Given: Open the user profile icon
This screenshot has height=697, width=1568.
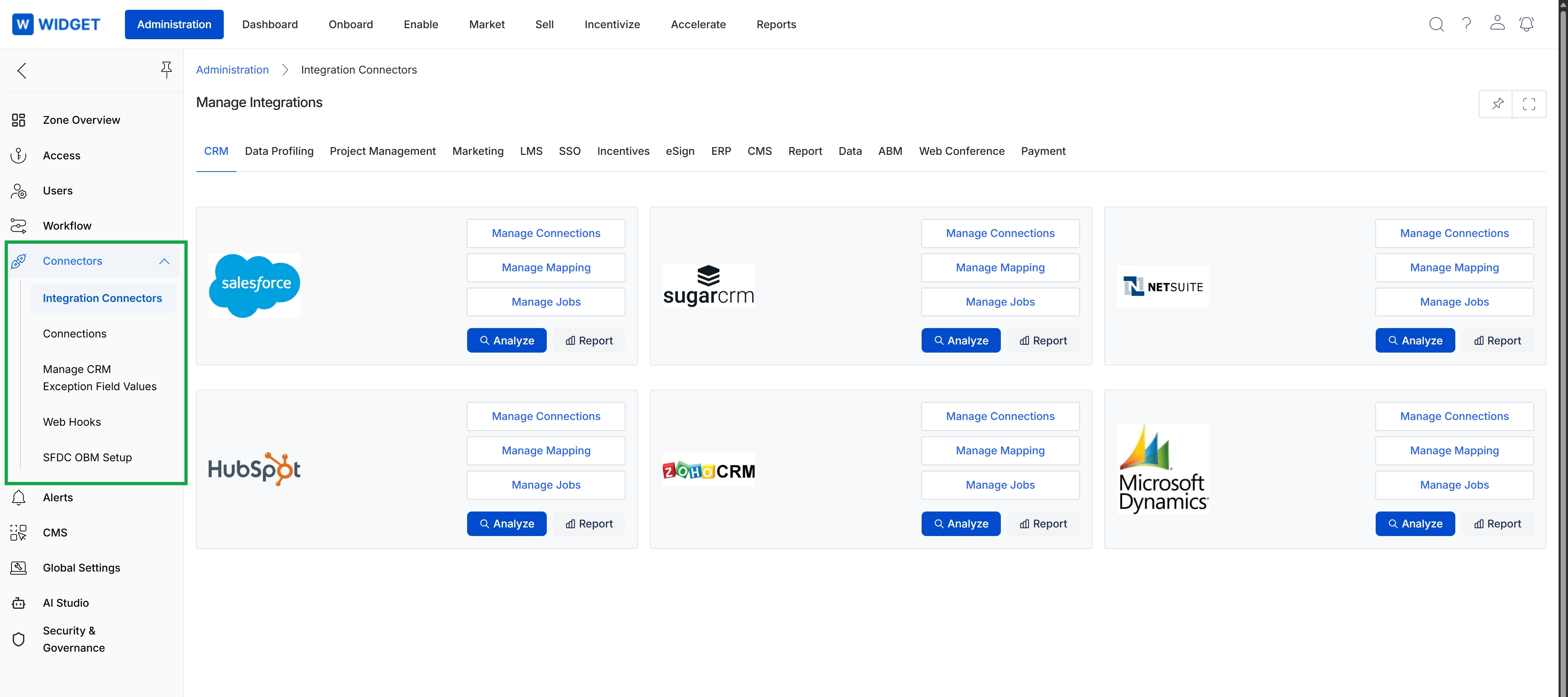Looking at the screenshot, I should pos(1497,23).
